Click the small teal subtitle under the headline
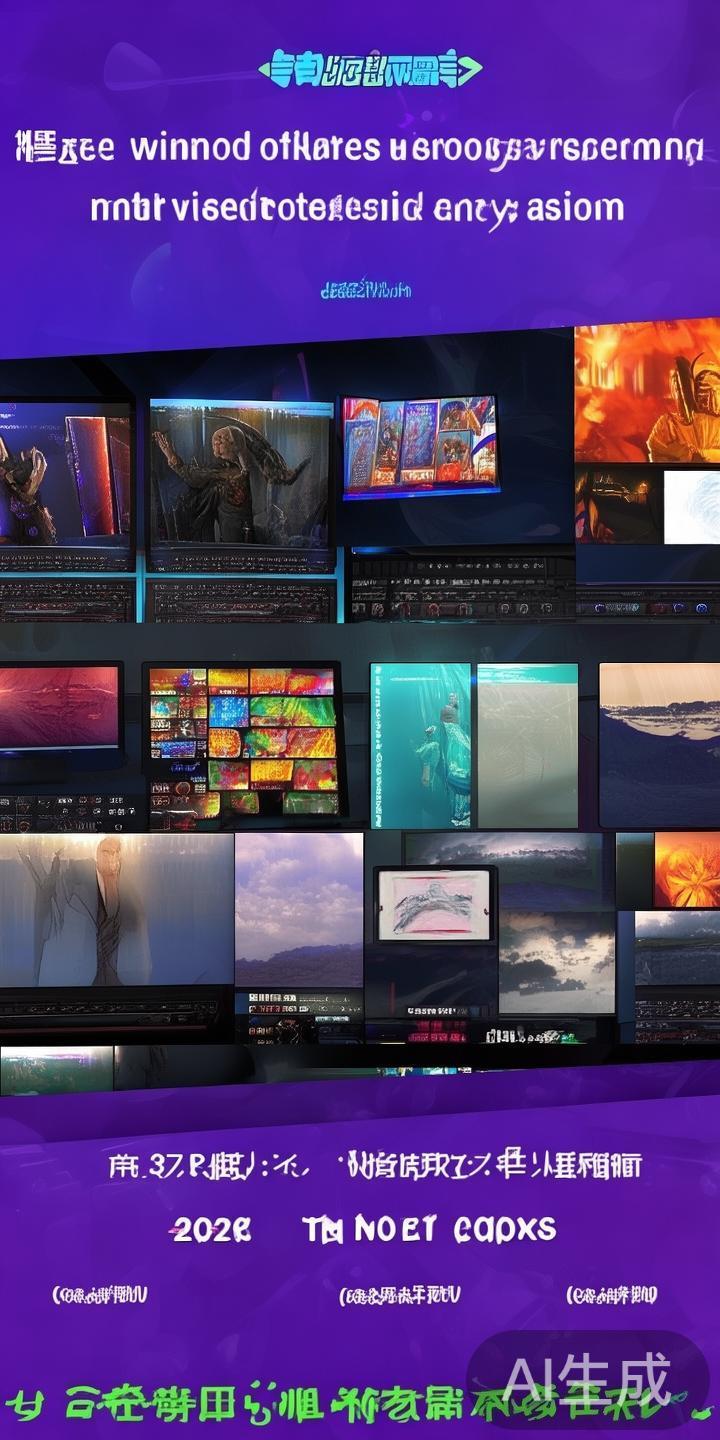This screenshot has width=720, height=1440. 365,291
